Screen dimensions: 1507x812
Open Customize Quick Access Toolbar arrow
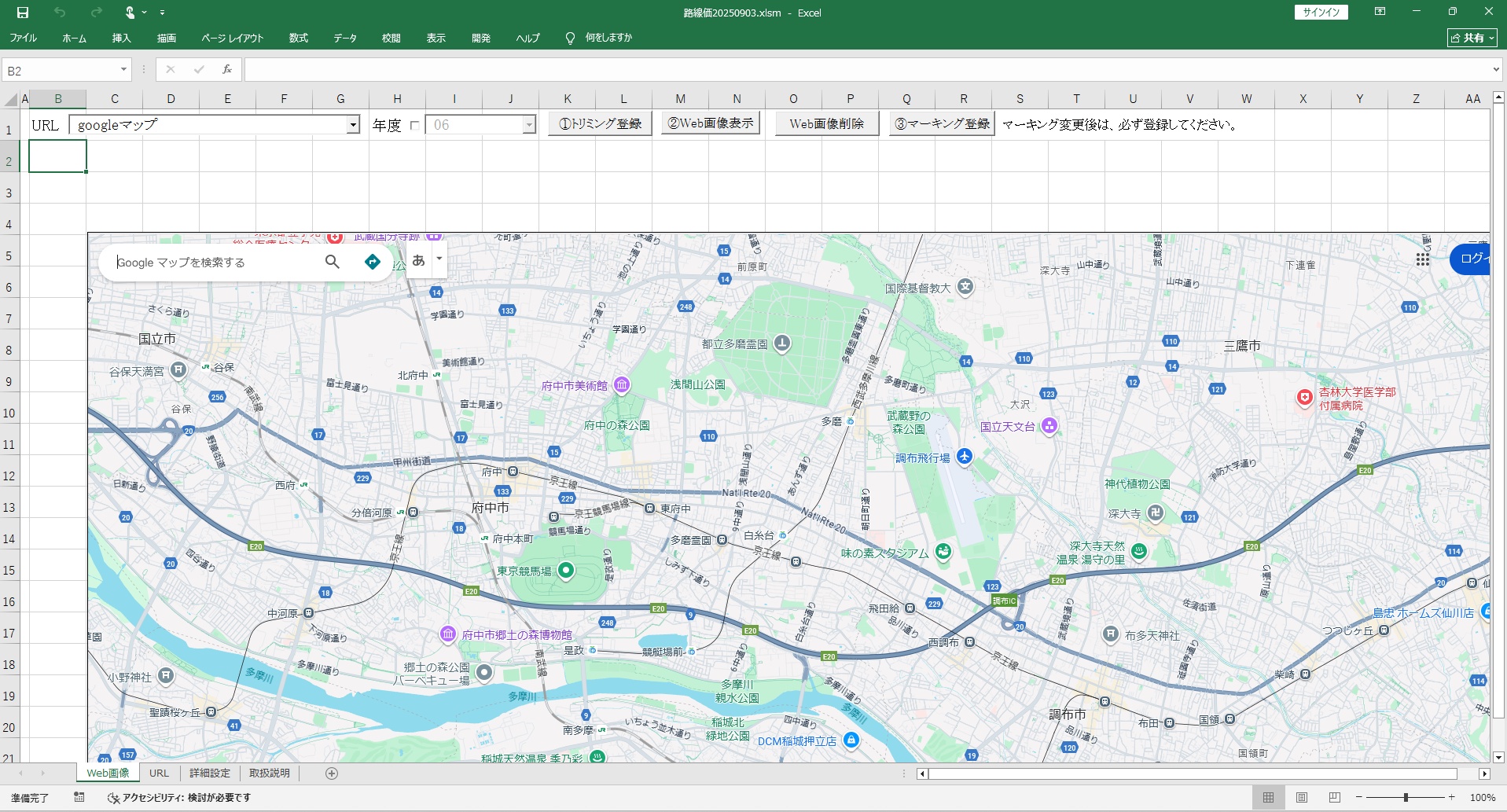162,13
